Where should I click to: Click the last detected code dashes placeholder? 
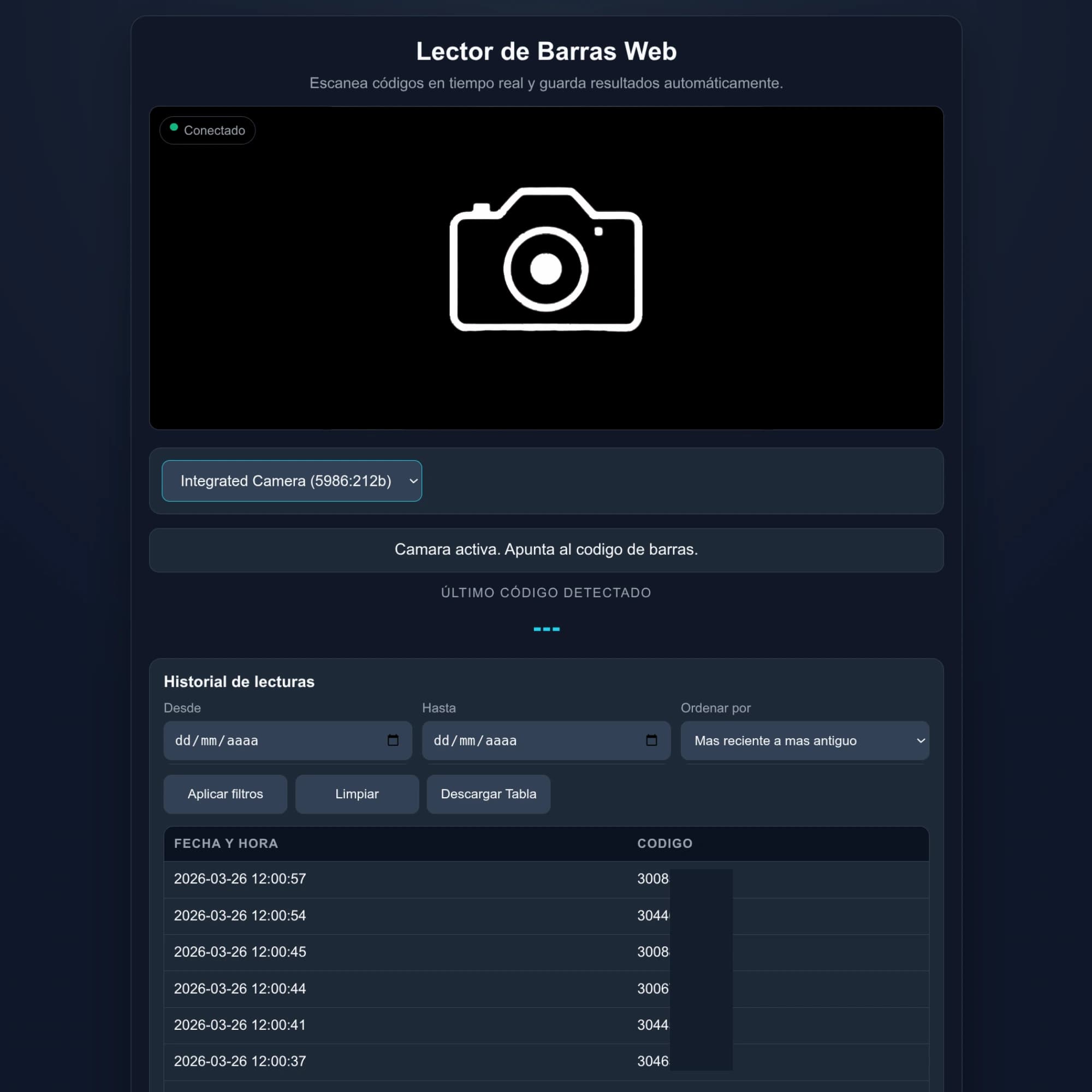point(547,629)
